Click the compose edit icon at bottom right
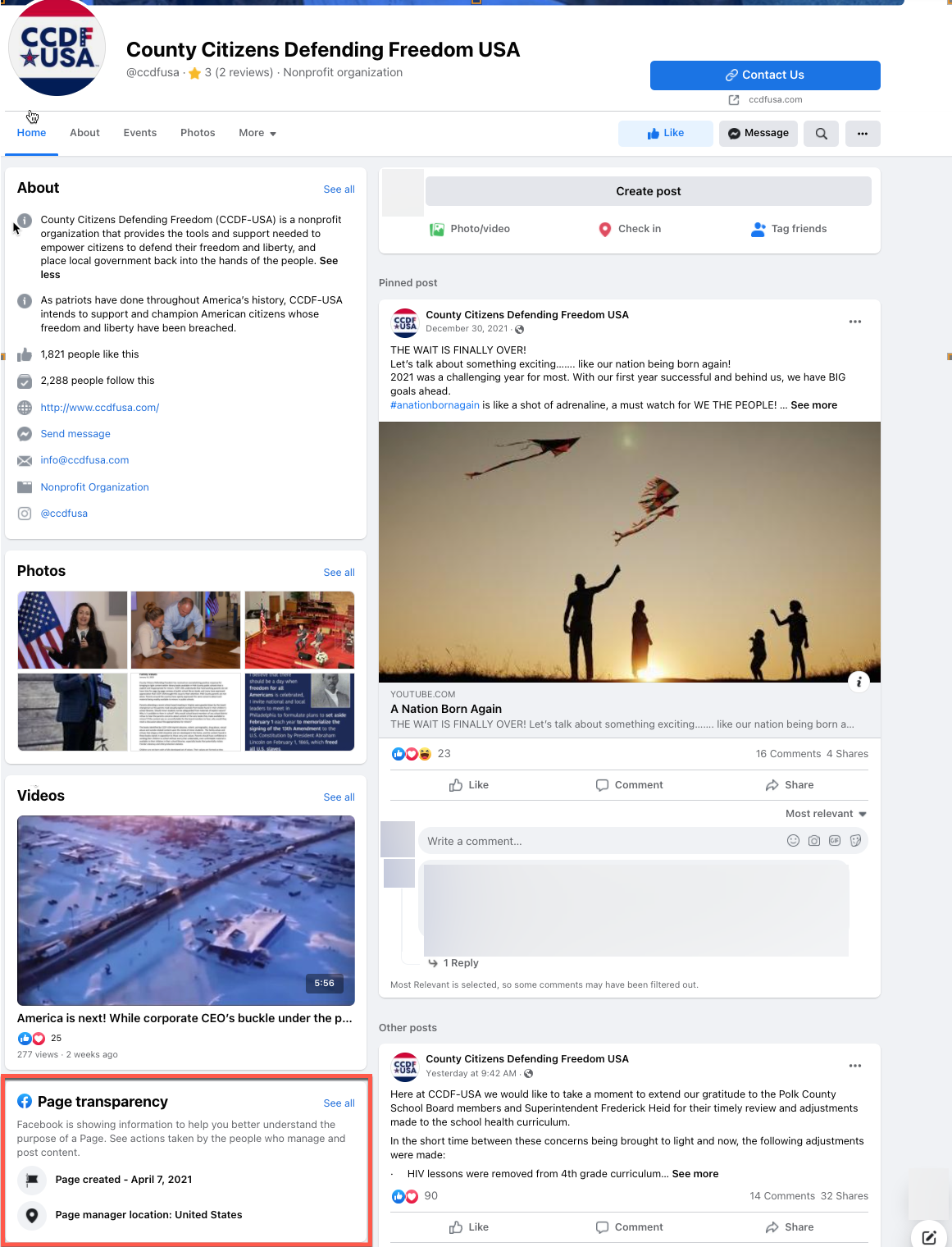This screenshot has height=1247, width=952. [929, 1237]
